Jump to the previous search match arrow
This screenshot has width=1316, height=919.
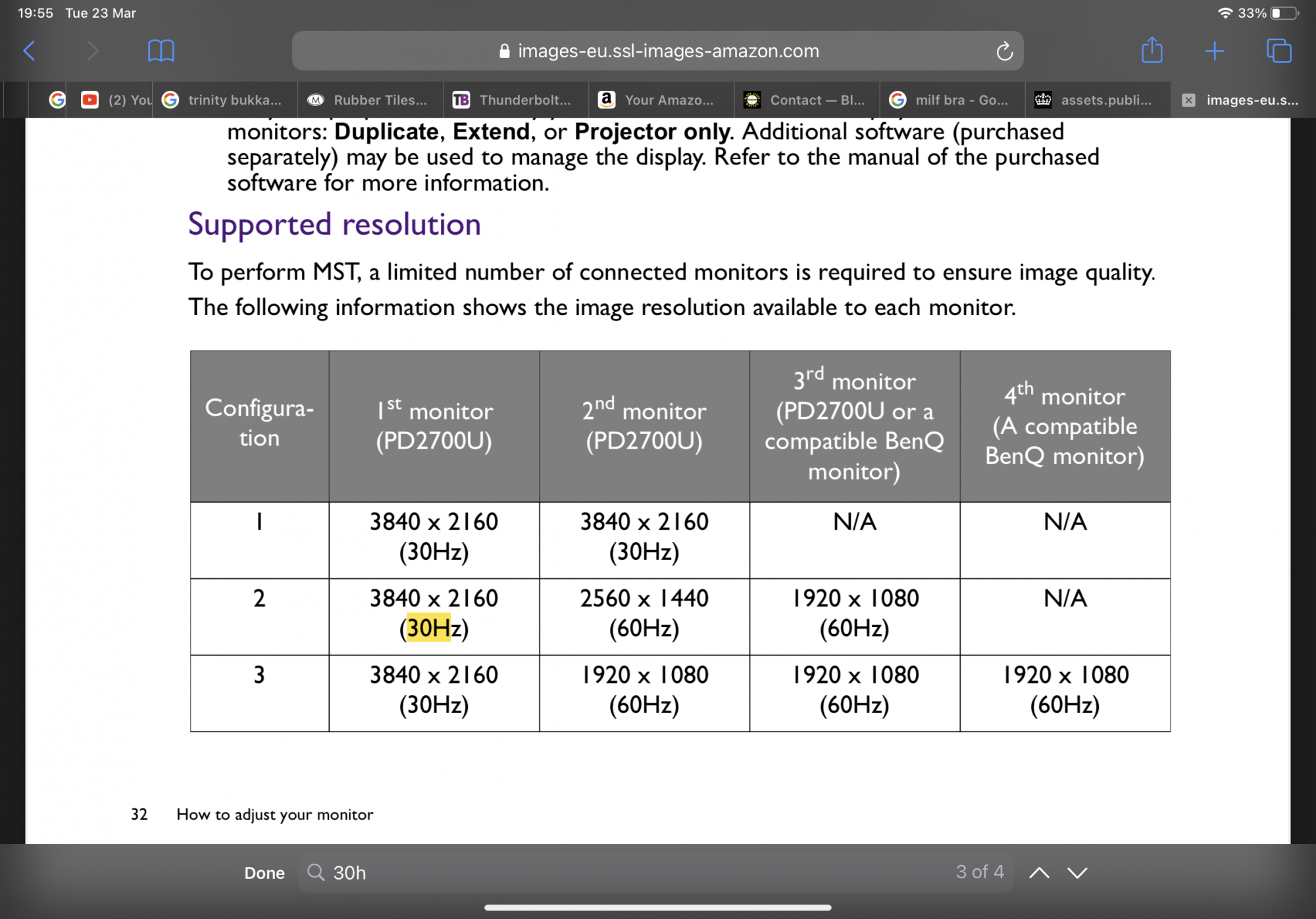[x=1039, y=872]
